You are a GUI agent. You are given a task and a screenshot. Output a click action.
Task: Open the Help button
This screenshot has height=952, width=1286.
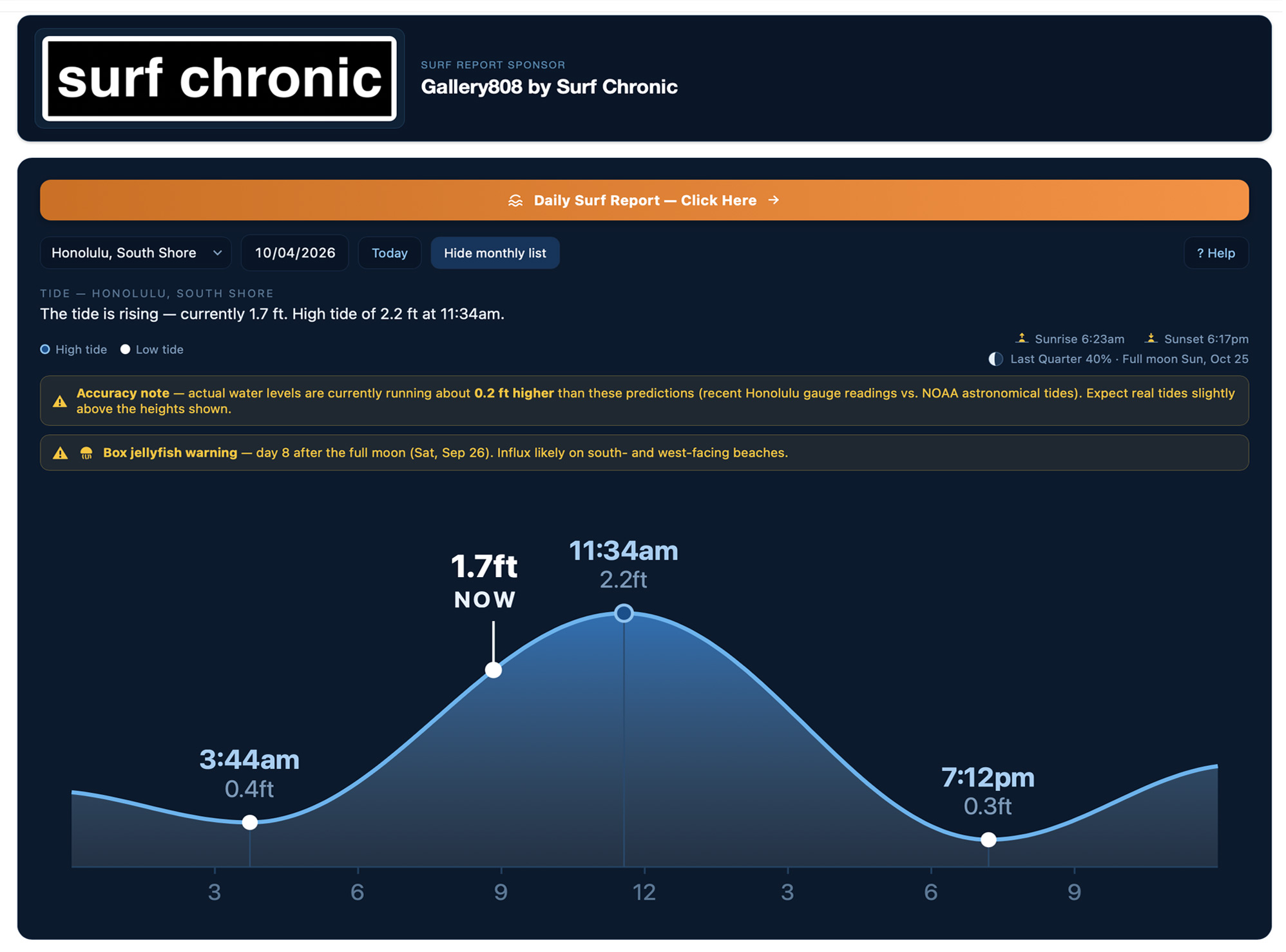[x=1216, y=253]
